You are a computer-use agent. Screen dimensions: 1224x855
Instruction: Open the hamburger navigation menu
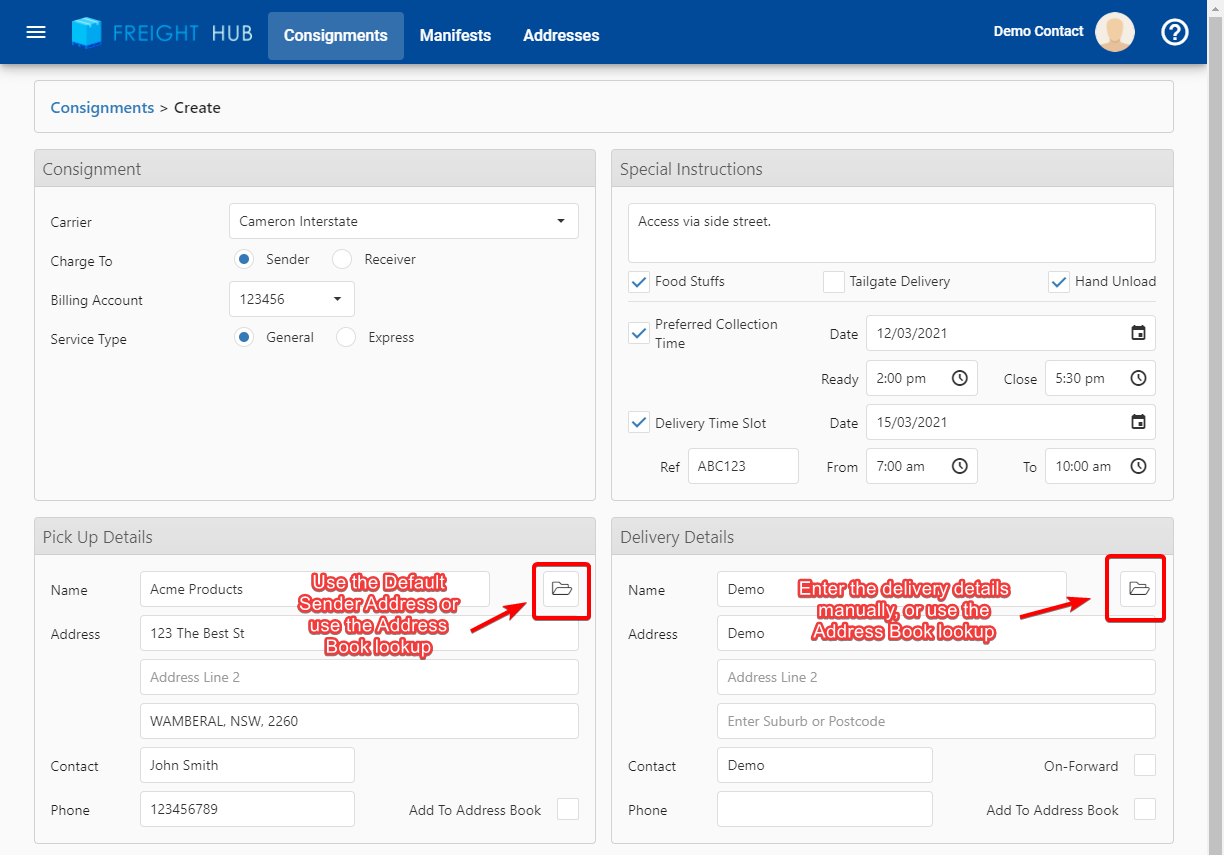coord(36,32)
